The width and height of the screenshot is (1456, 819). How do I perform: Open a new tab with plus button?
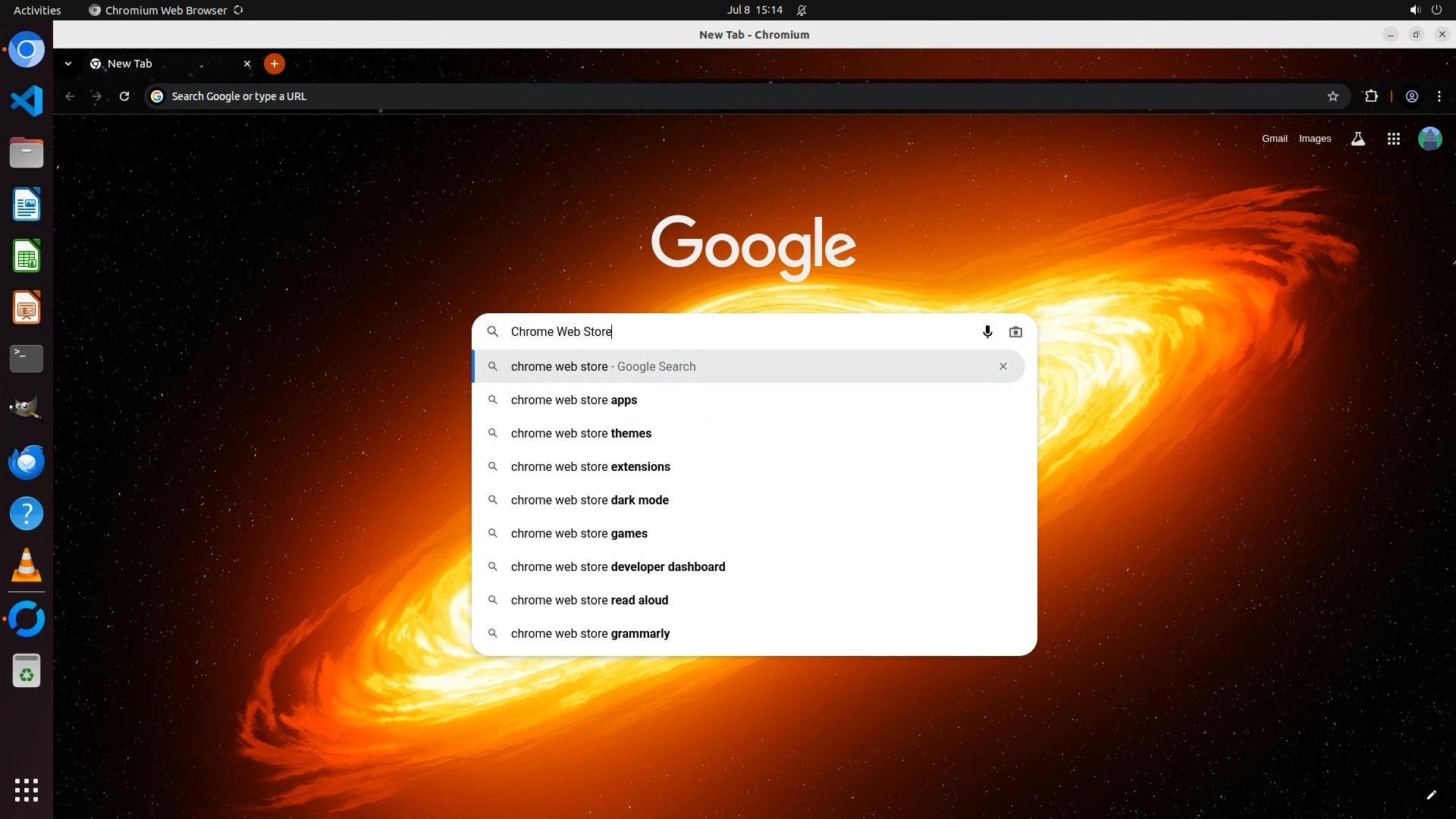click(275, 64)
